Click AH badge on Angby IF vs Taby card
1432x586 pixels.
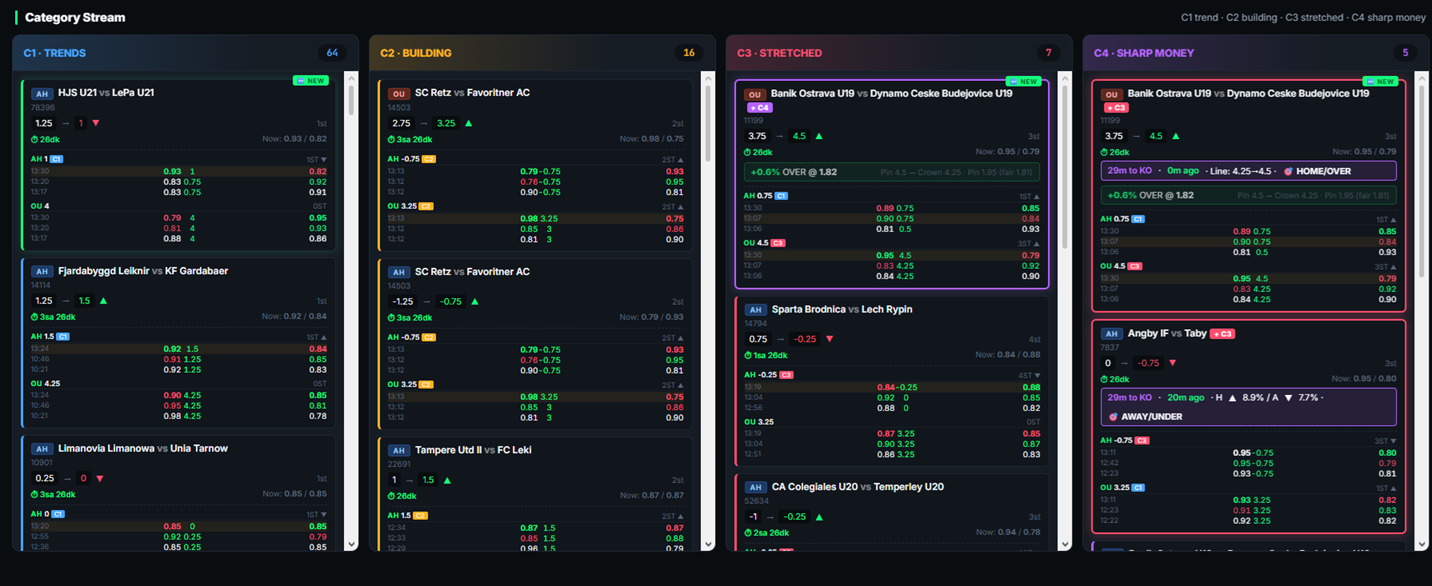click(1111, 334)
